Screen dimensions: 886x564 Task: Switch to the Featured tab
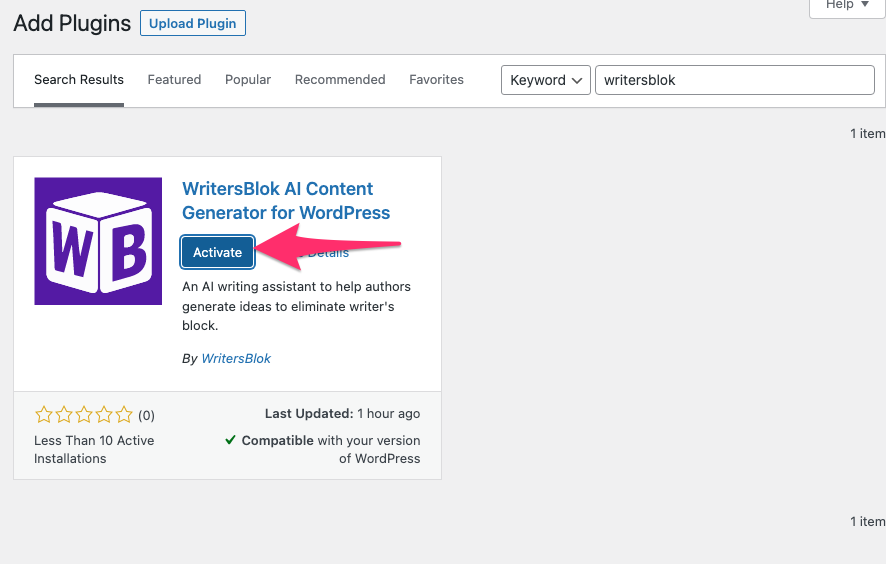tap(174, 80)
